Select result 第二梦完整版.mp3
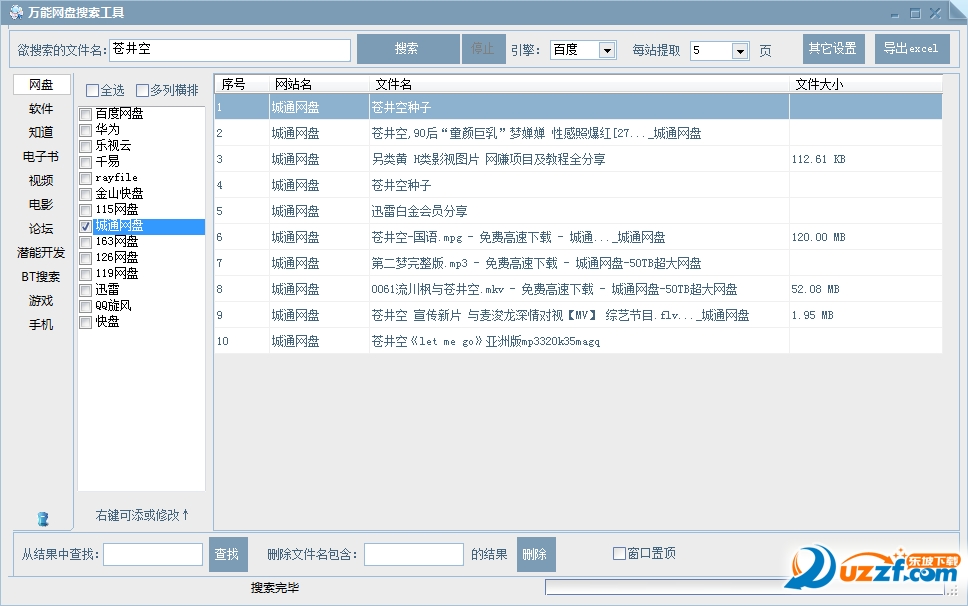Image resolution: width=968 pixels, height=606 pixels. click(578, 262)
